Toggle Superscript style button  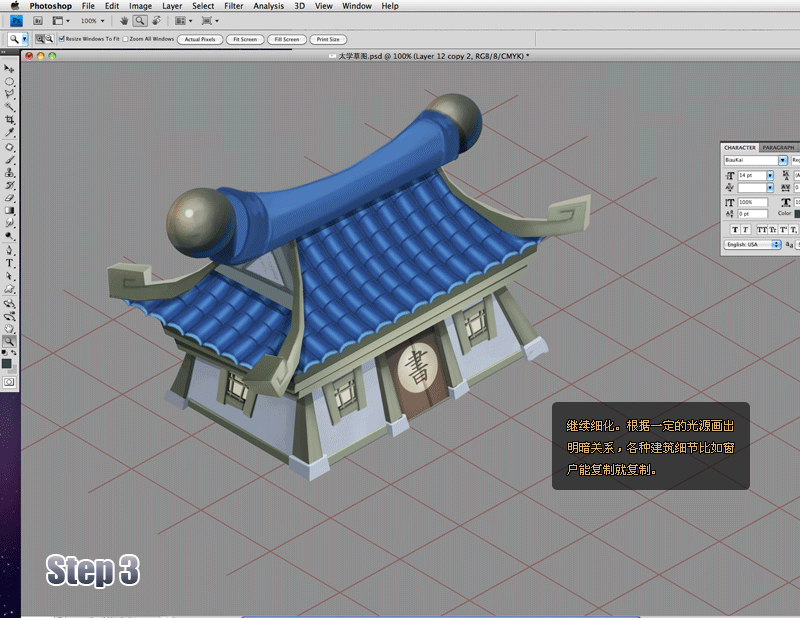[783, 230]
